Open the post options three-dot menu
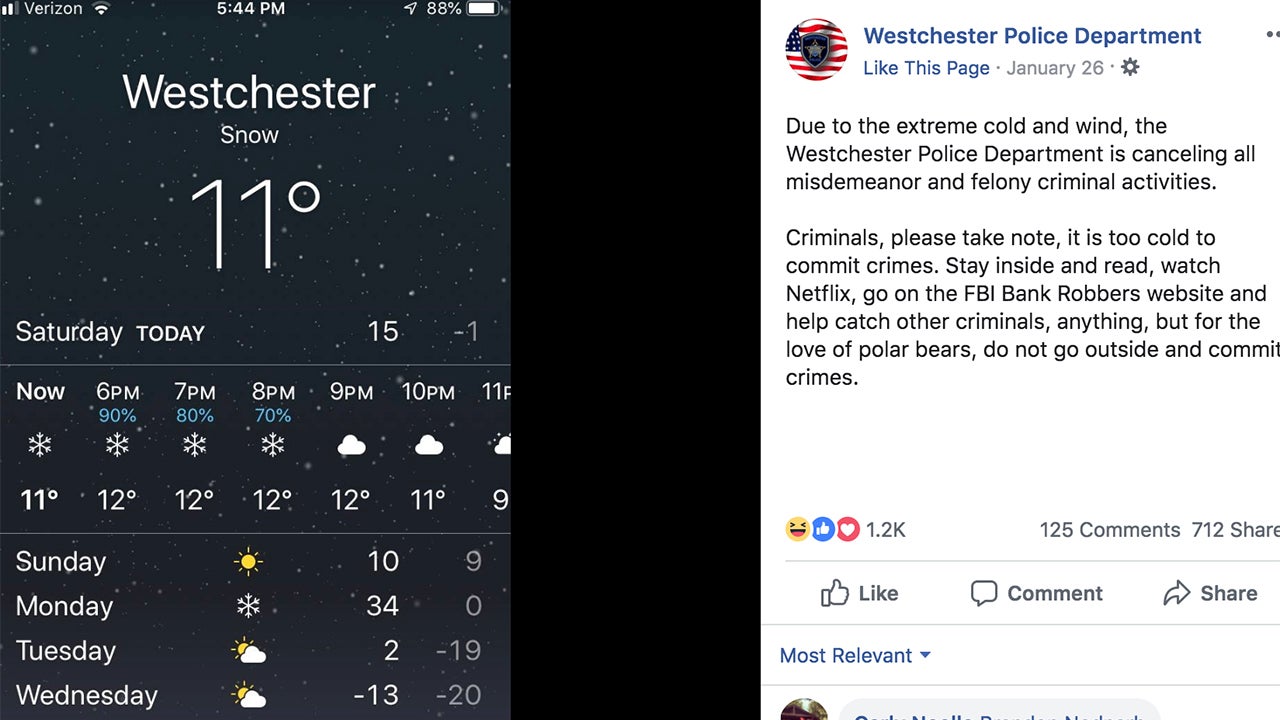The height and width of the screenshot is (720, 1280). 1272,35
